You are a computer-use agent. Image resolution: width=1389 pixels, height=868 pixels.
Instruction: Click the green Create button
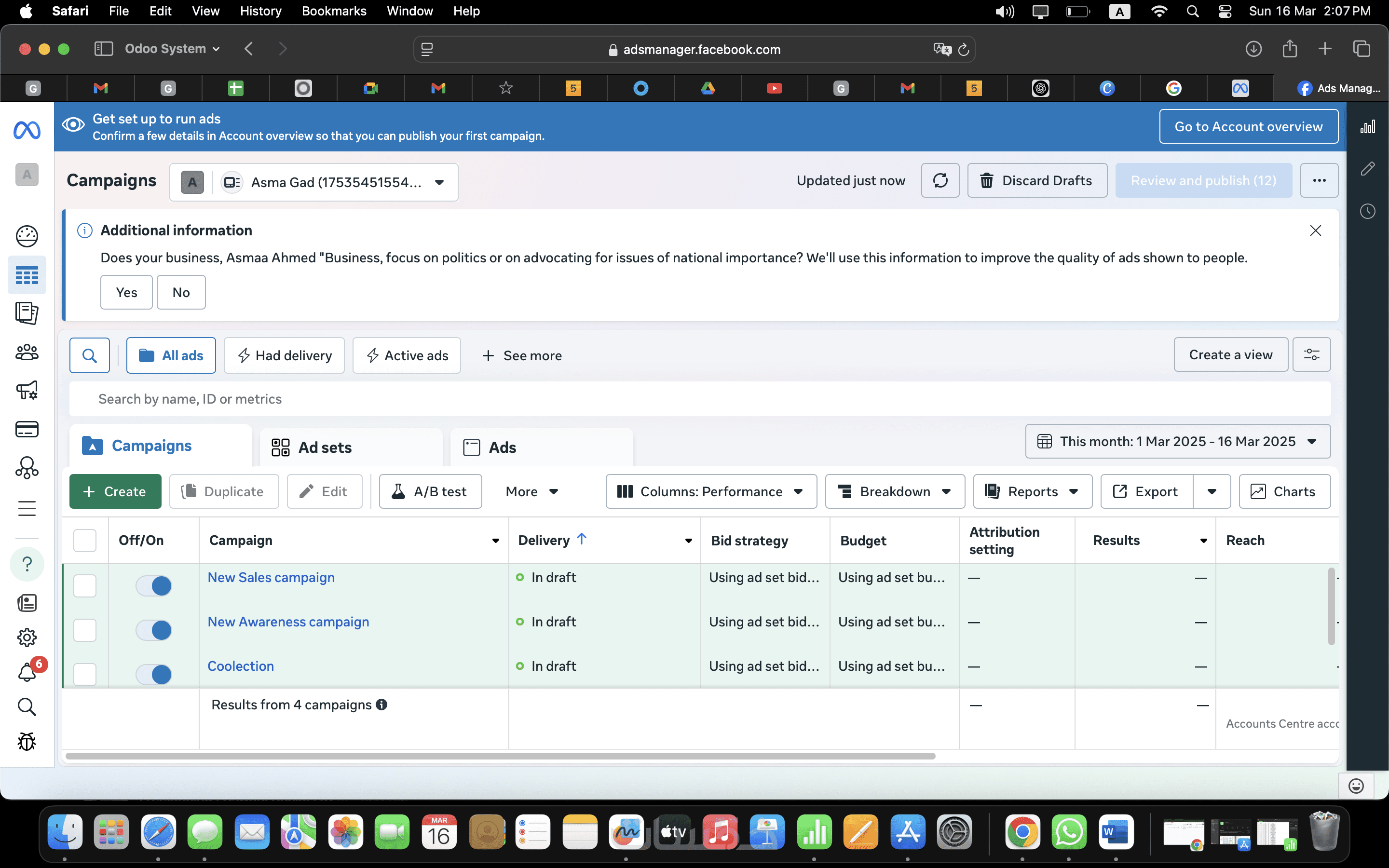(x=115, y=491)
